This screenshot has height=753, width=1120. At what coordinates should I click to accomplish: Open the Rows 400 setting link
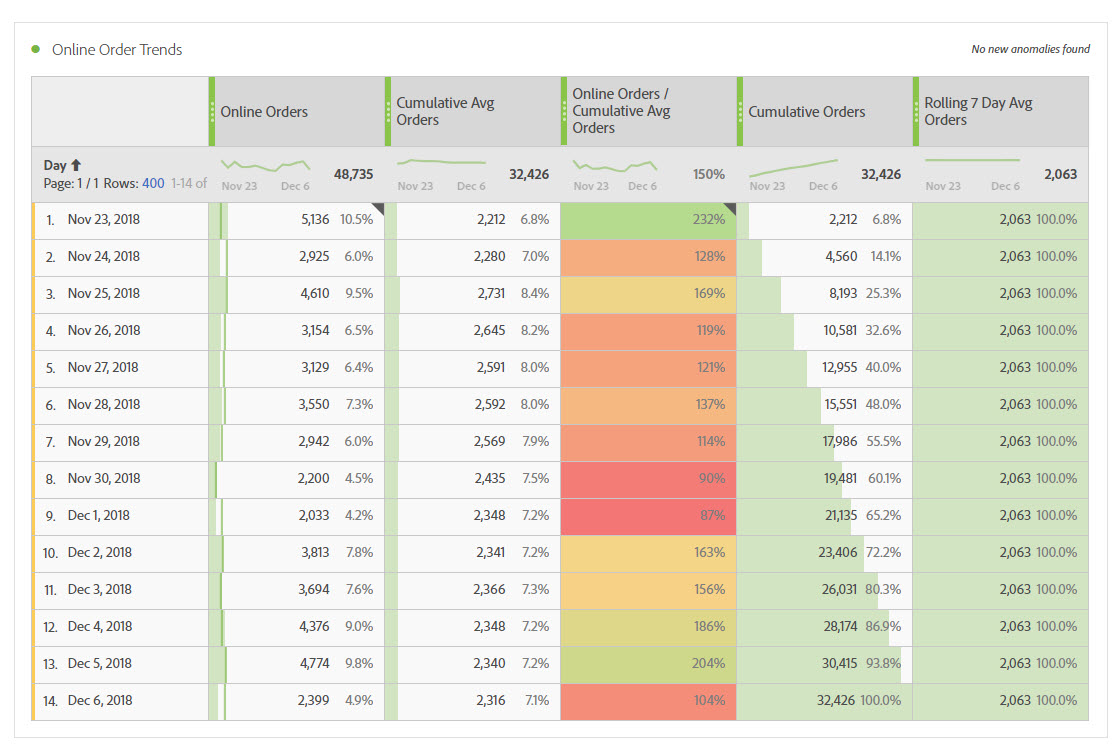[x=153, y=184]
